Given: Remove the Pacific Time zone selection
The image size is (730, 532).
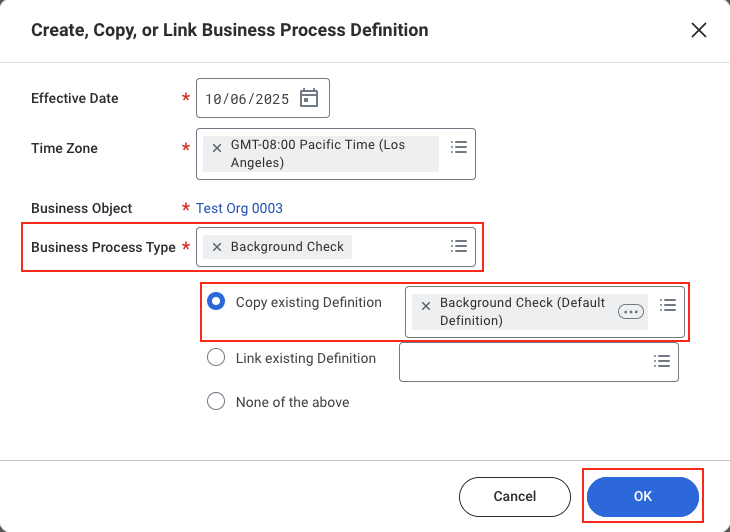Looking at the screenshot, I should click(216, 148).
